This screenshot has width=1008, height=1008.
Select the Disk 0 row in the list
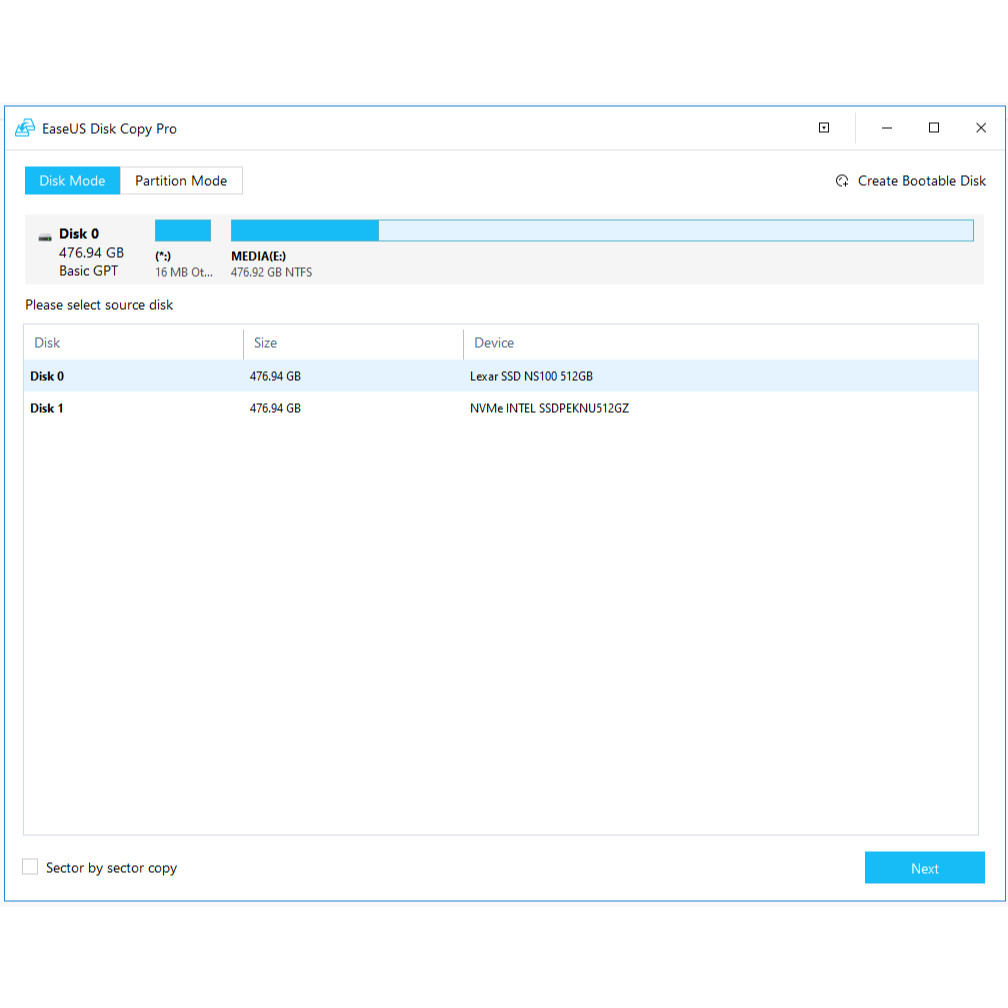[501, 376]
